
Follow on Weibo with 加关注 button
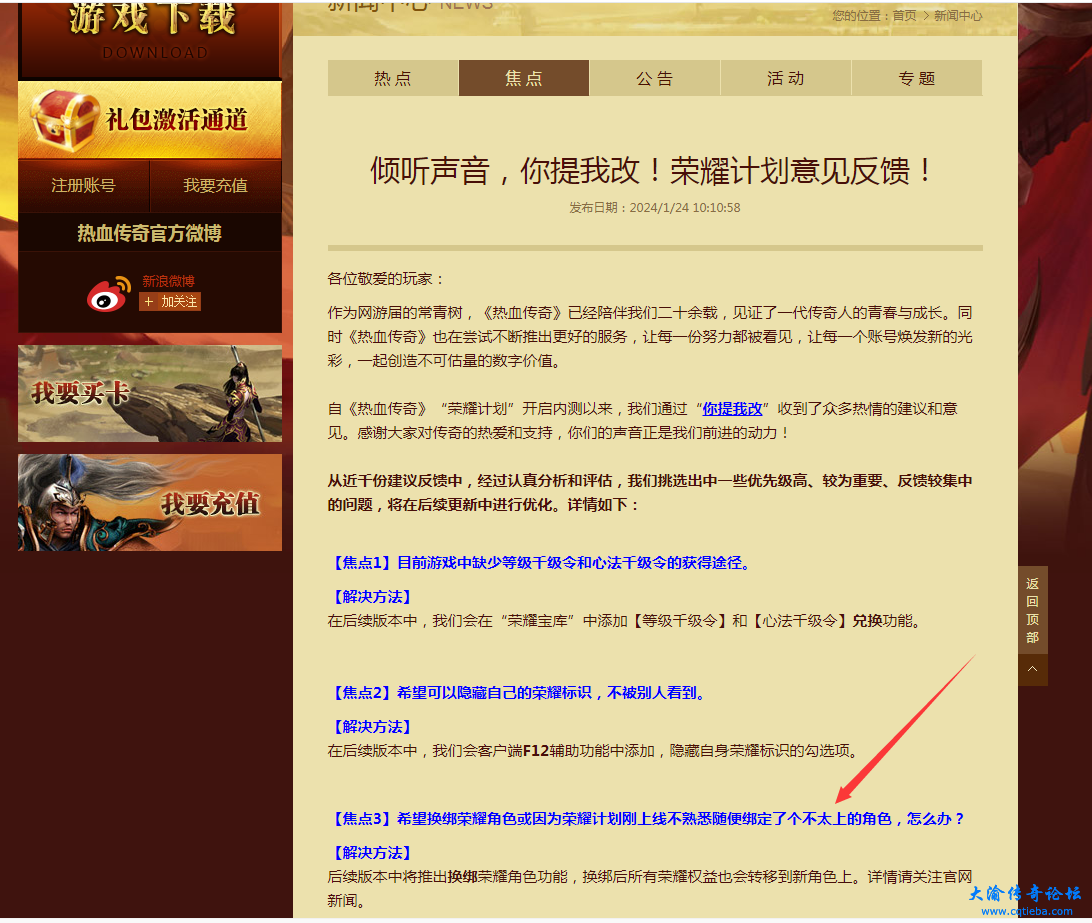click(x=171, y=302)
